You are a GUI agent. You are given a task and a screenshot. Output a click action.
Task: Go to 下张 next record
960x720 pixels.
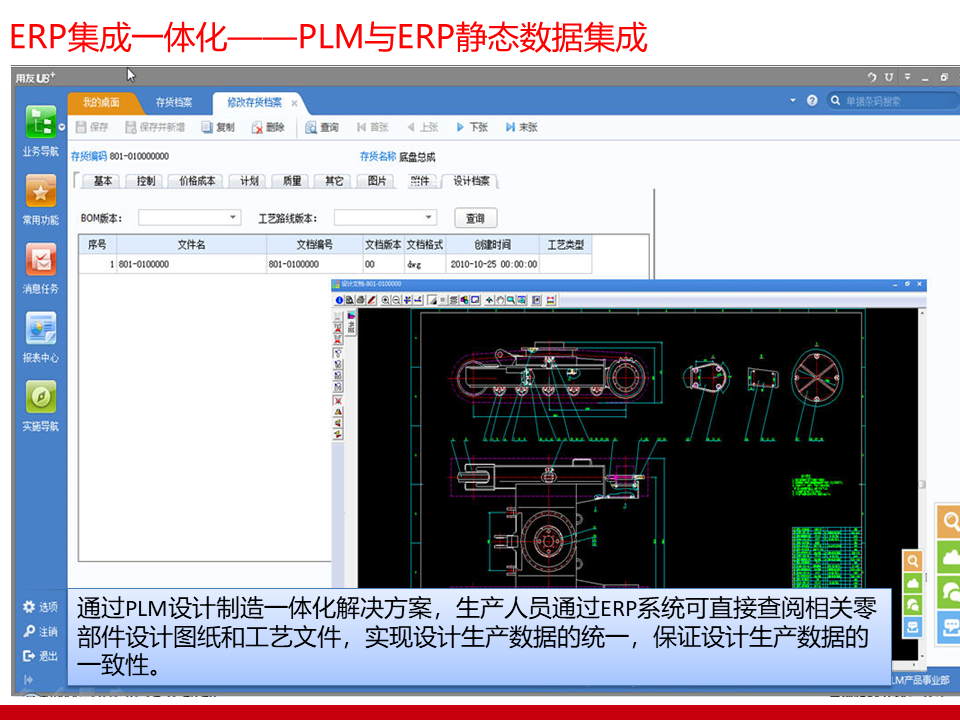(472, 127)
